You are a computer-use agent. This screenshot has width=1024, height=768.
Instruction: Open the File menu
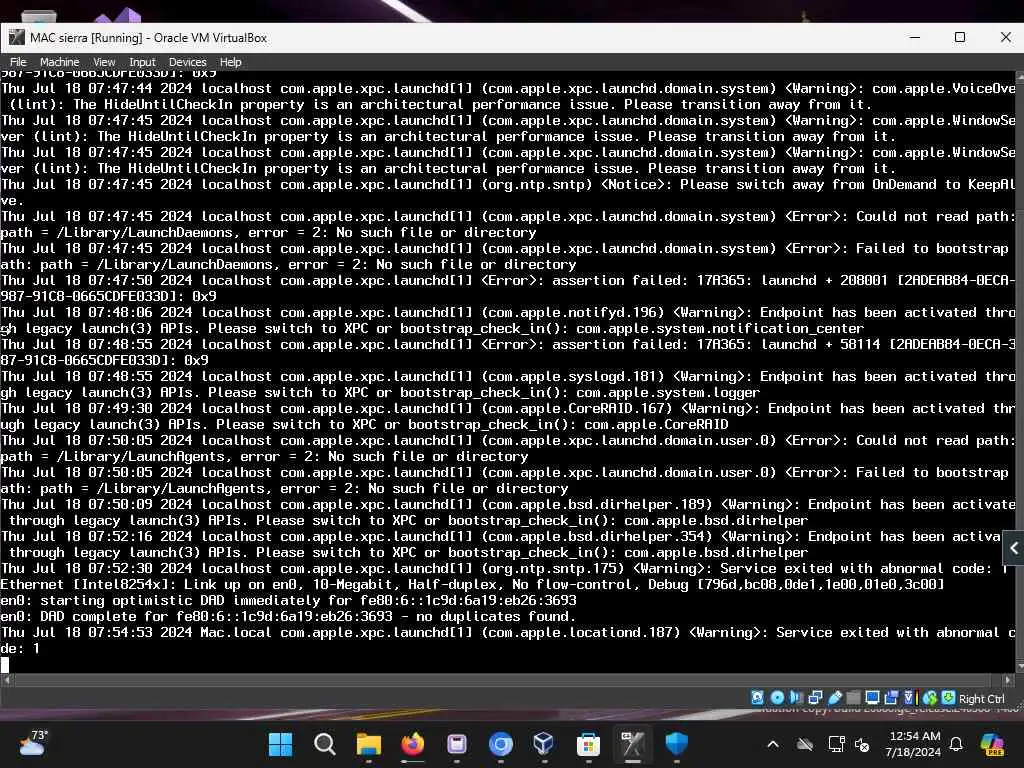[18, 62]
